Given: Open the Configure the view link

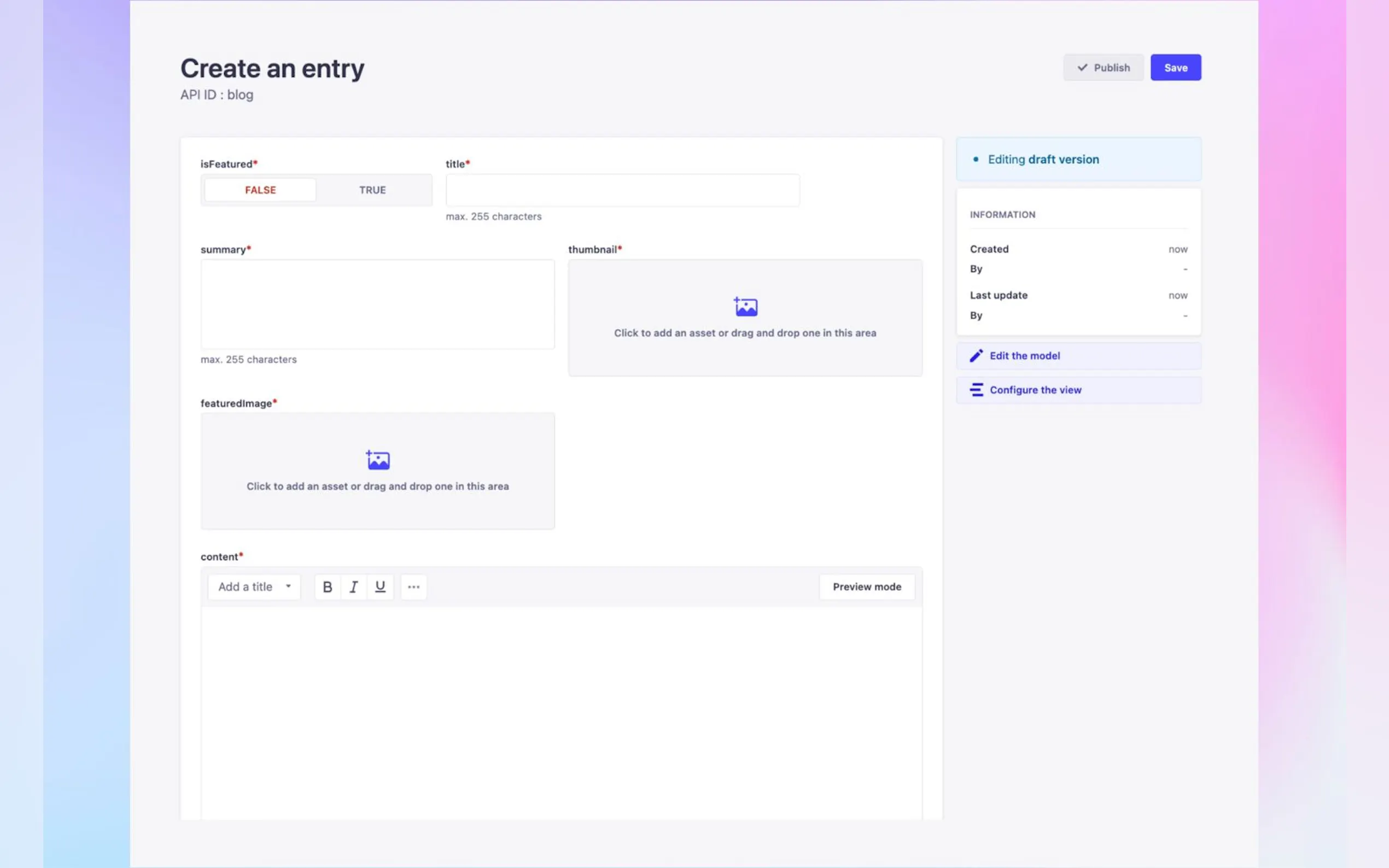Looking at the screenshot, I should [1035, 390].
